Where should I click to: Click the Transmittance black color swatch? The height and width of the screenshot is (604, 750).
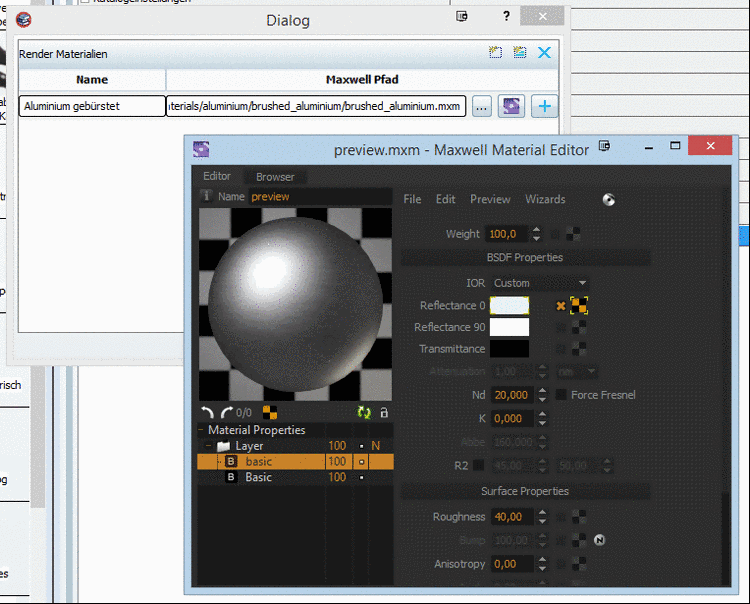[509, 349]
